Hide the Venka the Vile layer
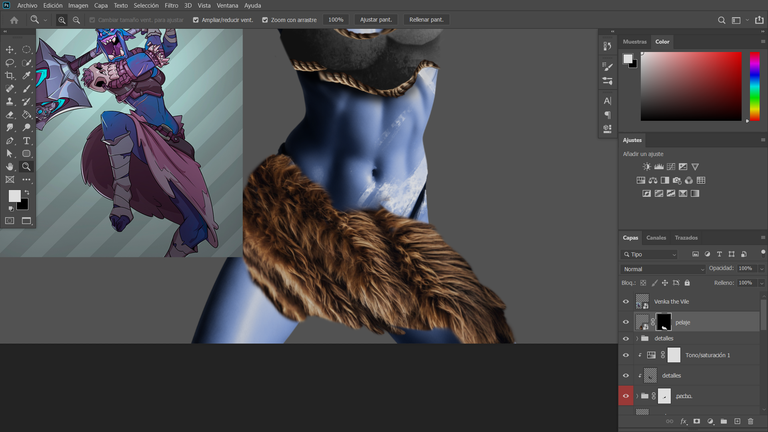 (x=625, y=302)
